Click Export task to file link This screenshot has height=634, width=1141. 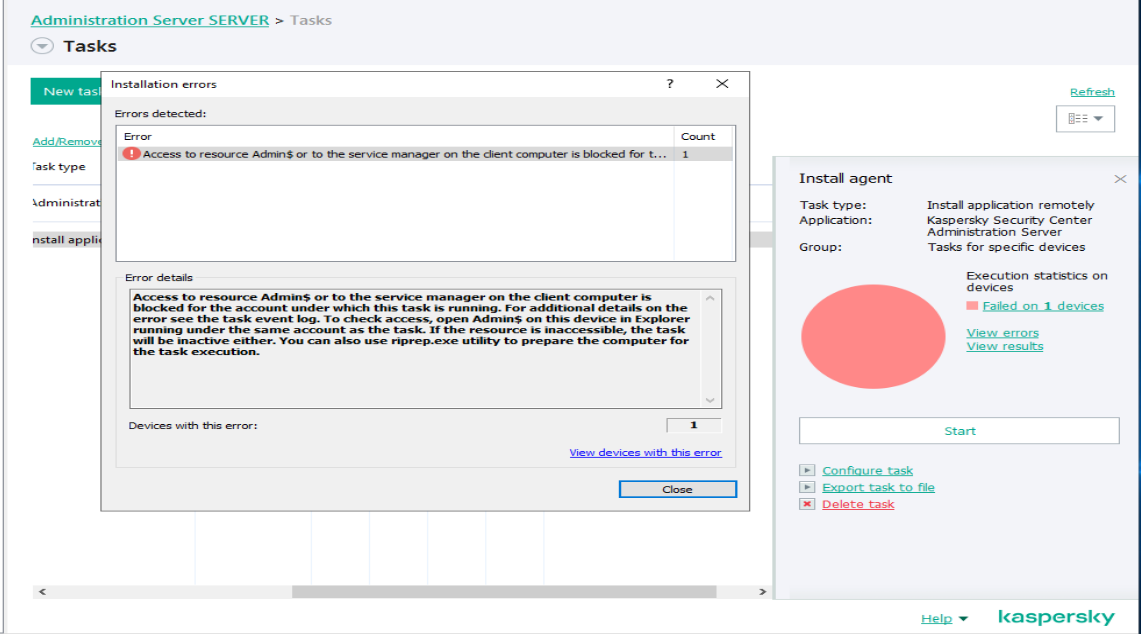(x=878, y=487)
